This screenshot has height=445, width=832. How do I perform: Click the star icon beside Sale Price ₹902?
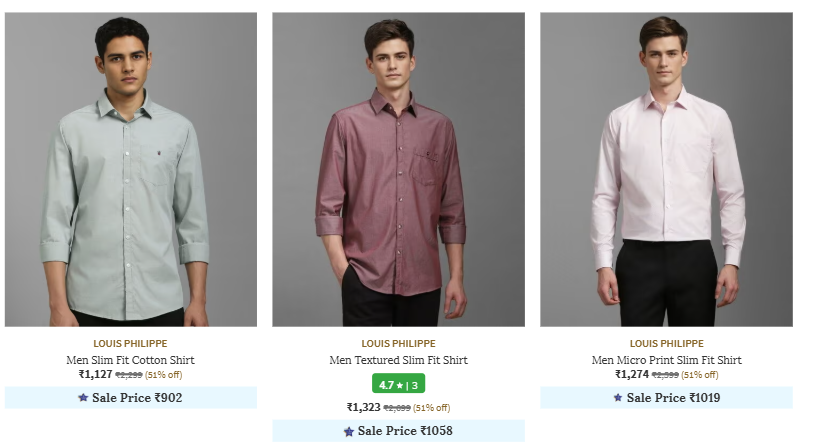point(83,398)
